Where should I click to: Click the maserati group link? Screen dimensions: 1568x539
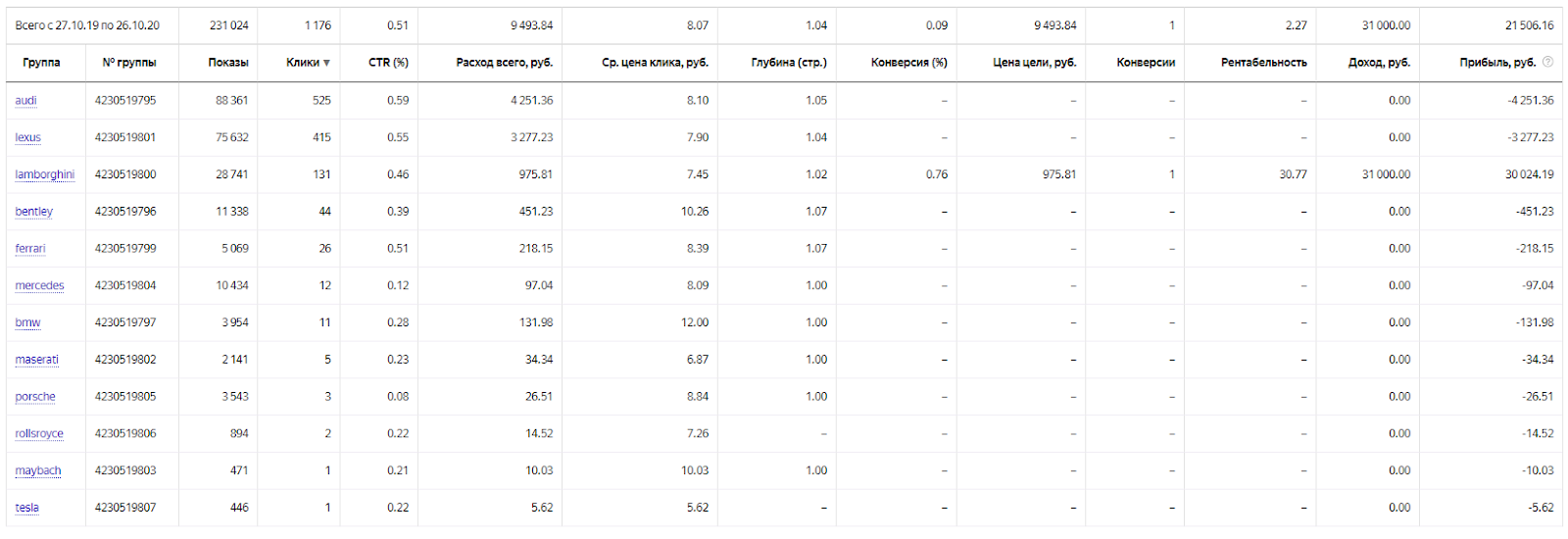pos(37,360)
